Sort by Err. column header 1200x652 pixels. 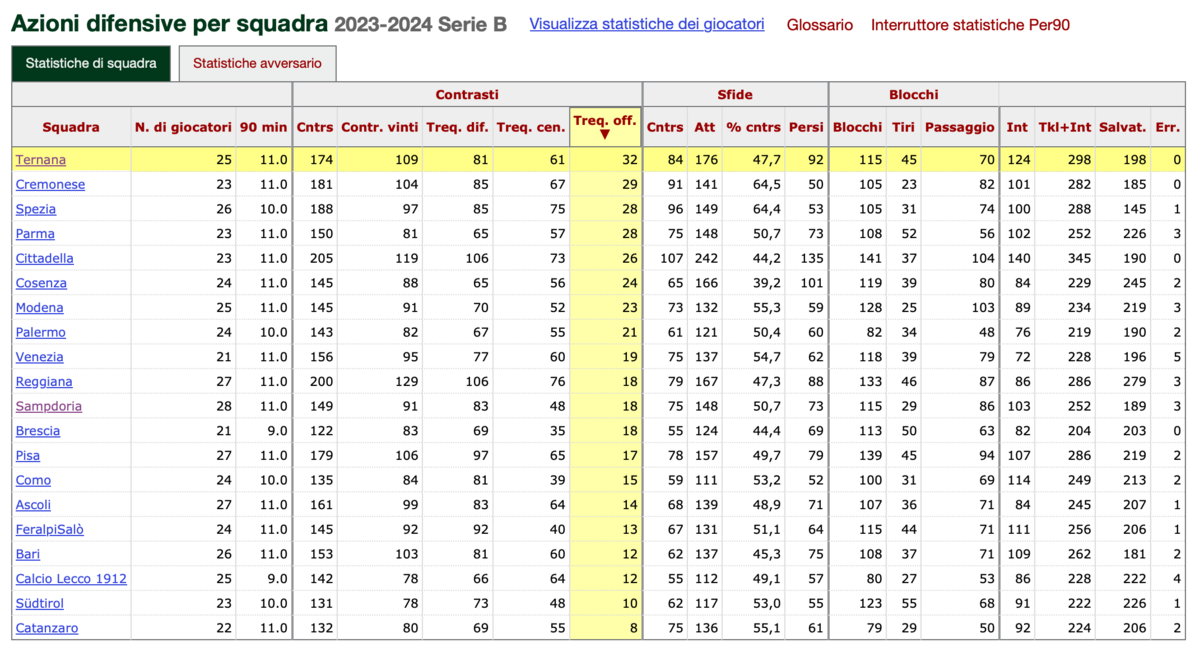1167,127
